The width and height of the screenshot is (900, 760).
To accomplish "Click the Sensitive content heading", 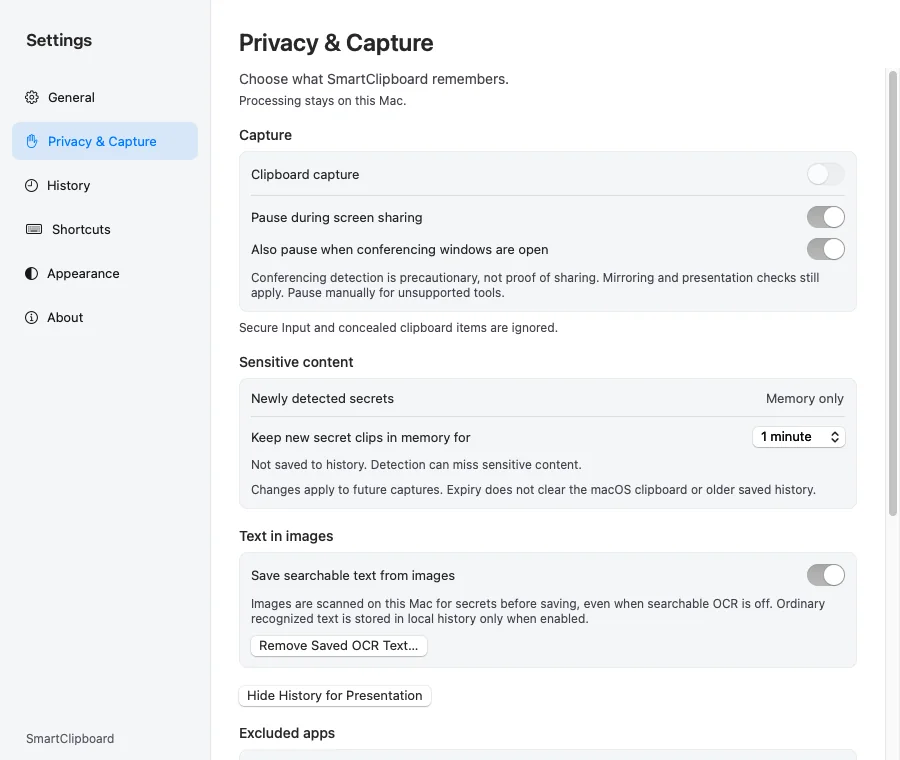I will click(296, 362).
